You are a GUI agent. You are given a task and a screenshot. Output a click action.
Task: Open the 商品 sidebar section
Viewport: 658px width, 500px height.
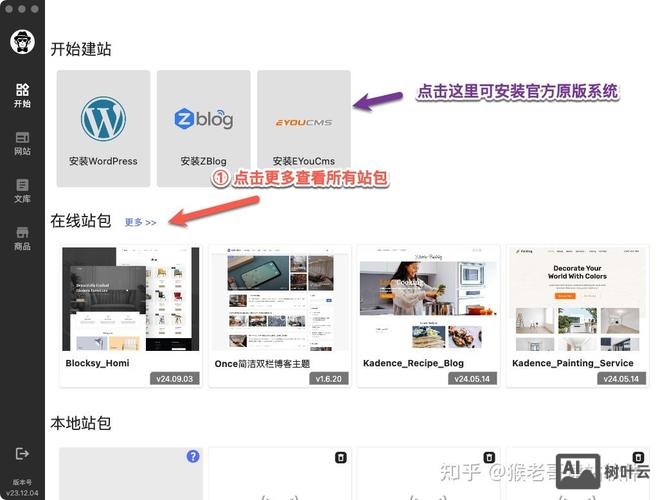(22, 238)
